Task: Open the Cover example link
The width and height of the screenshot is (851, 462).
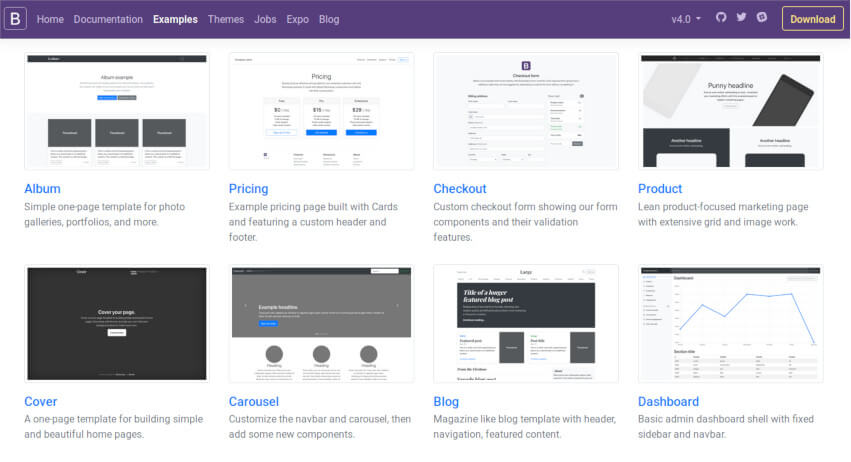Action: click(x=41, y=402)
